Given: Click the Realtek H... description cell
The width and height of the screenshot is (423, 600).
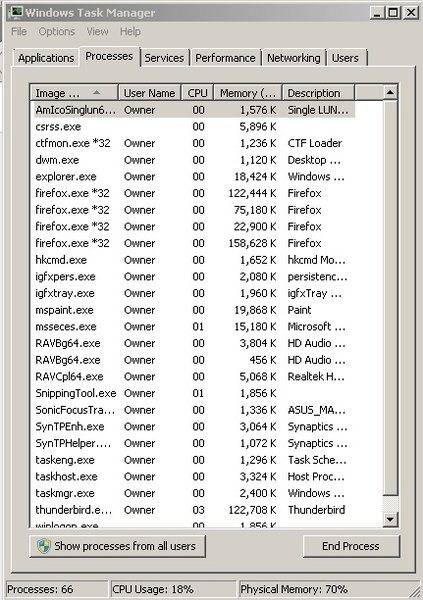Looking at the screenshot, I should (316, 377).
